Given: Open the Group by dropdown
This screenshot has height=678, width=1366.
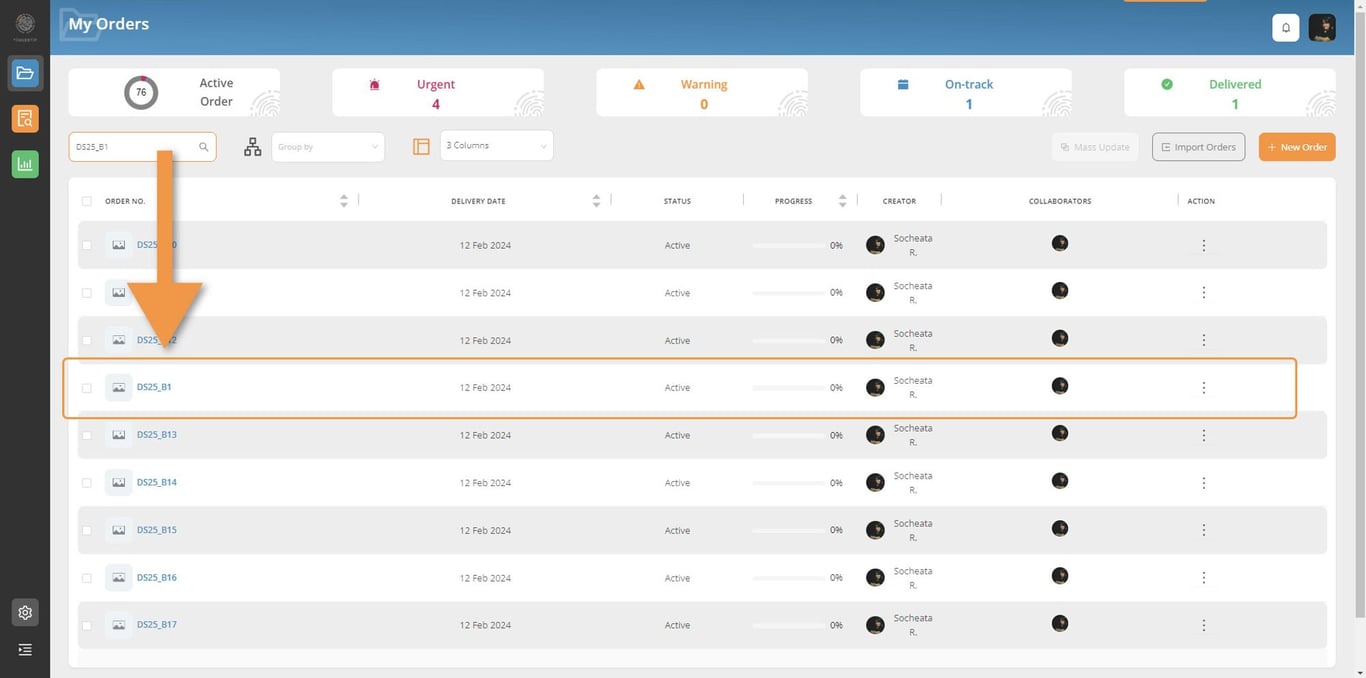Looking at the screenshot, I should [328, 147].
